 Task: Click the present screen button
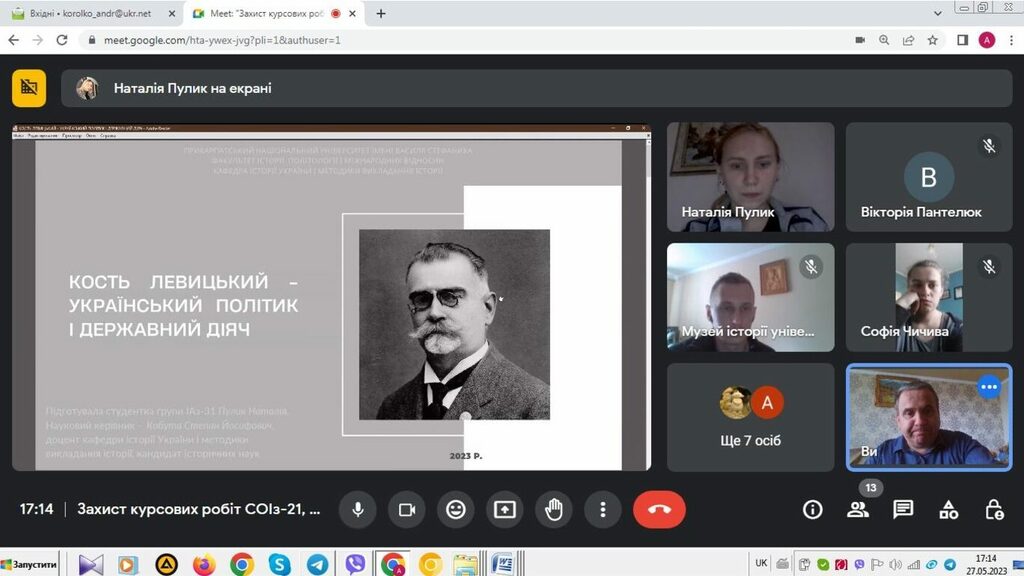[504, 510]
